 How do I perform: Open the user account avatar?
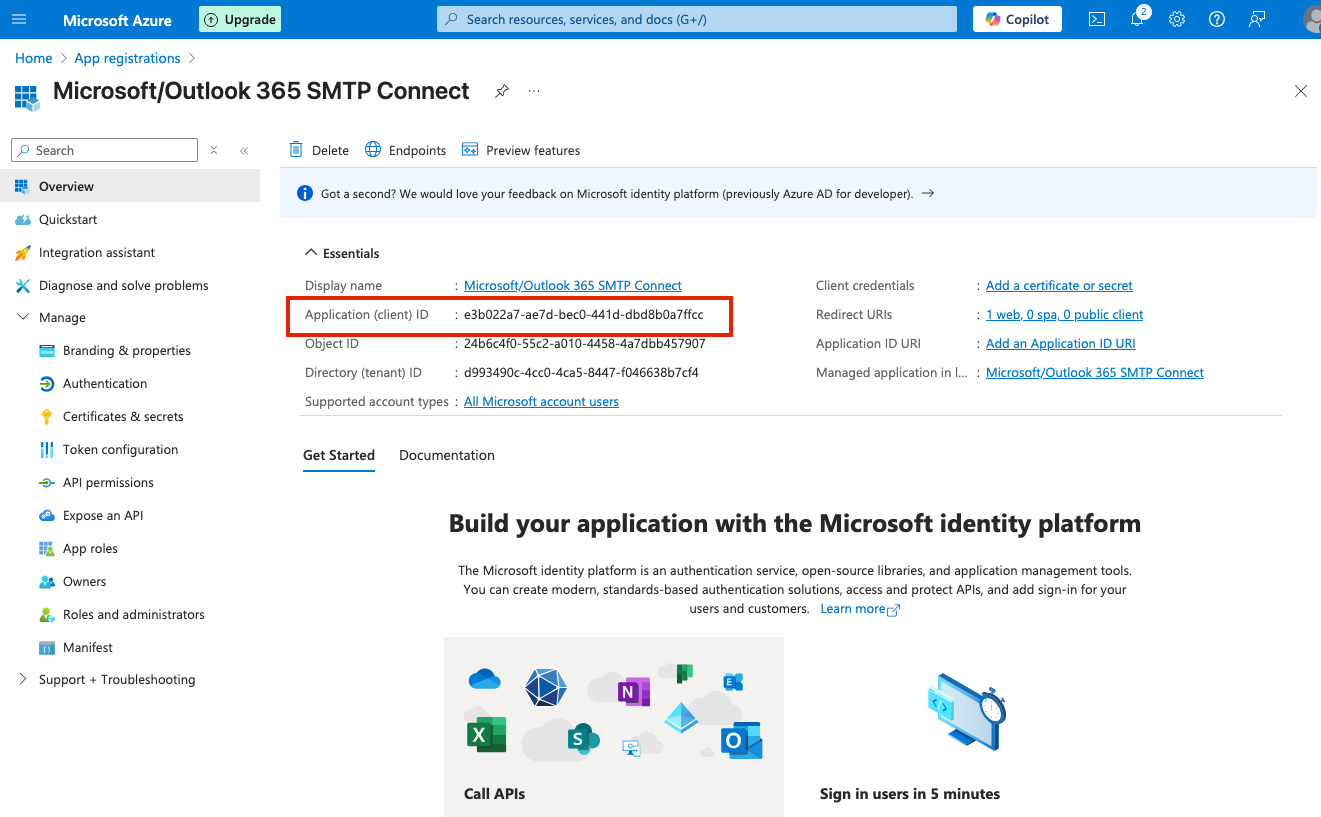(x=1311, y=19)
